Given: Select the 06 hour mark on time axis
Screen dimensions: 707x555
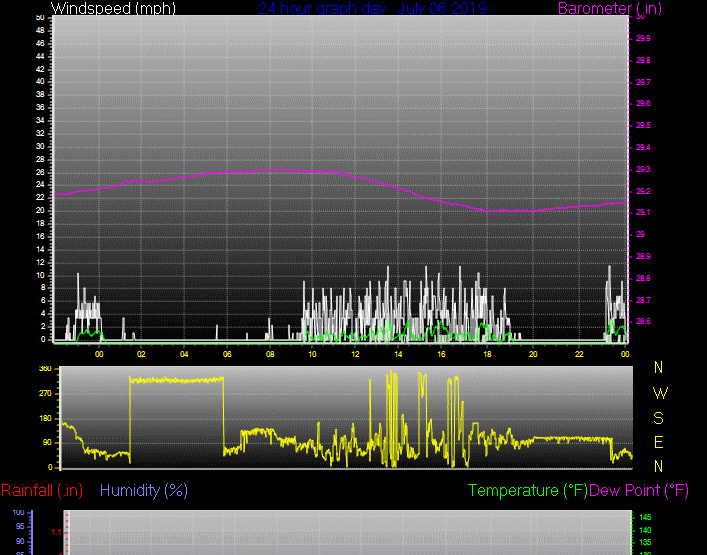Looking at the screenshot, I should click(x=227, y=354).
